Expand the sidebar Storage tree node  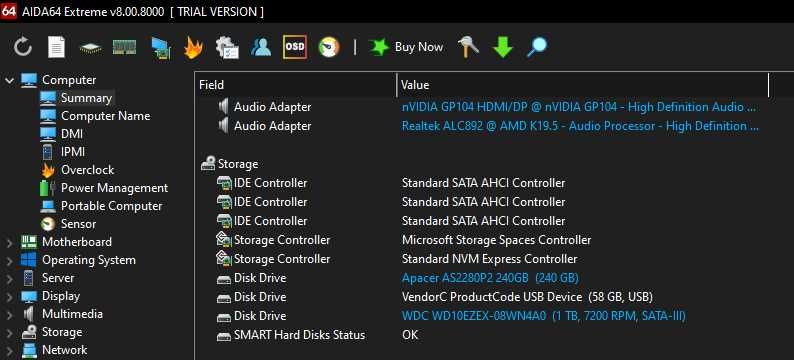[x=9, y=333]
